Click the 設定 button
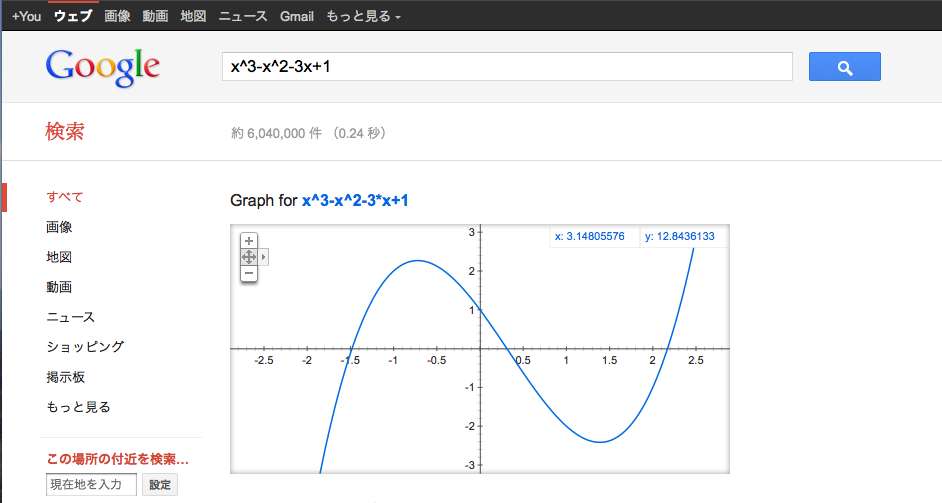 point(160,484)
